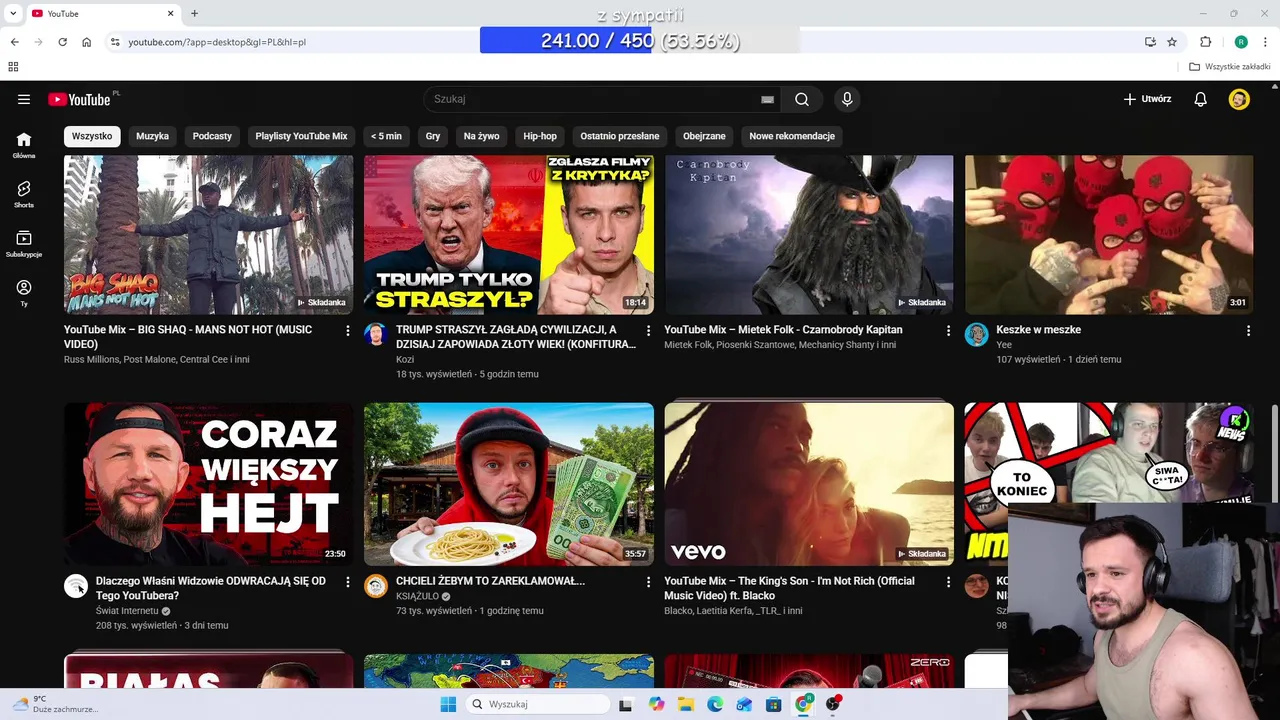Screen dimensions: 1280x720
Task: Focus the Chrome address bar URL
Action: point(217,42)
